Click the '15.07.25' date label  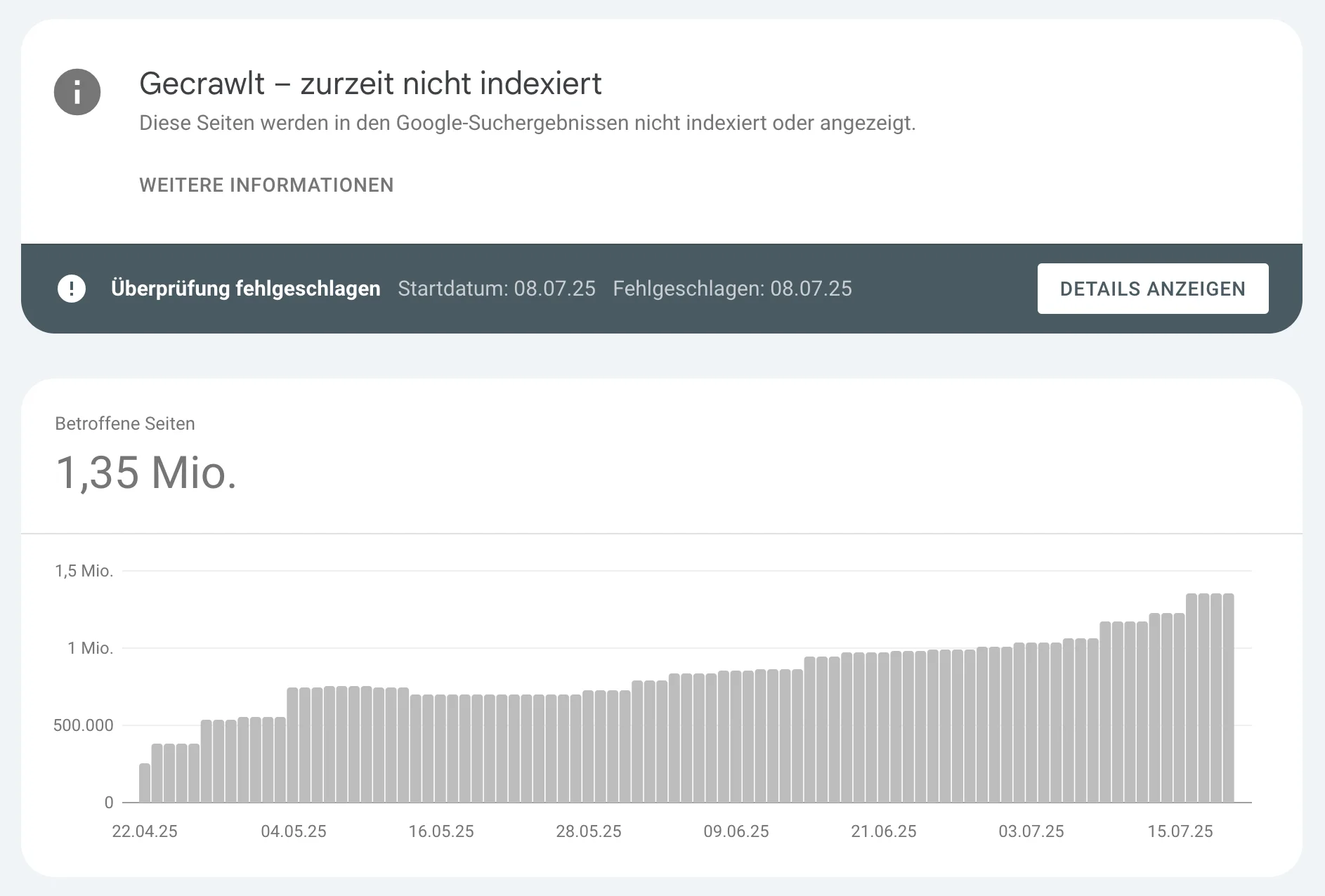pos(1180,831)
